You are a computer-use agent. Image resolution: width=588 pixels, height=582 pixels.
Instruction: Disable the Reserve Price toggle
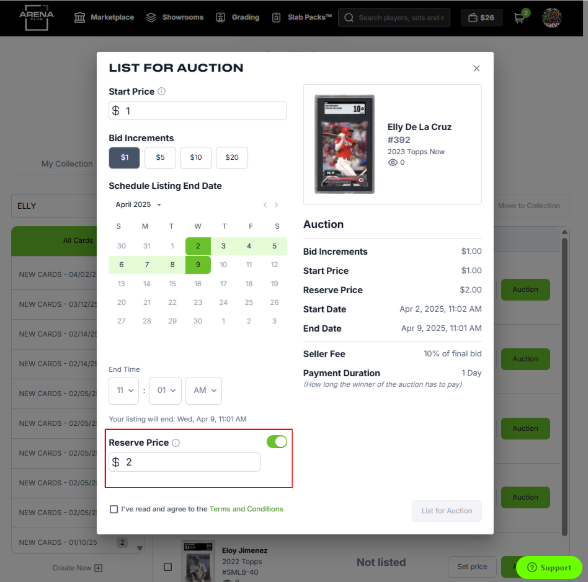pyautogui.click(x=277, y=442)
